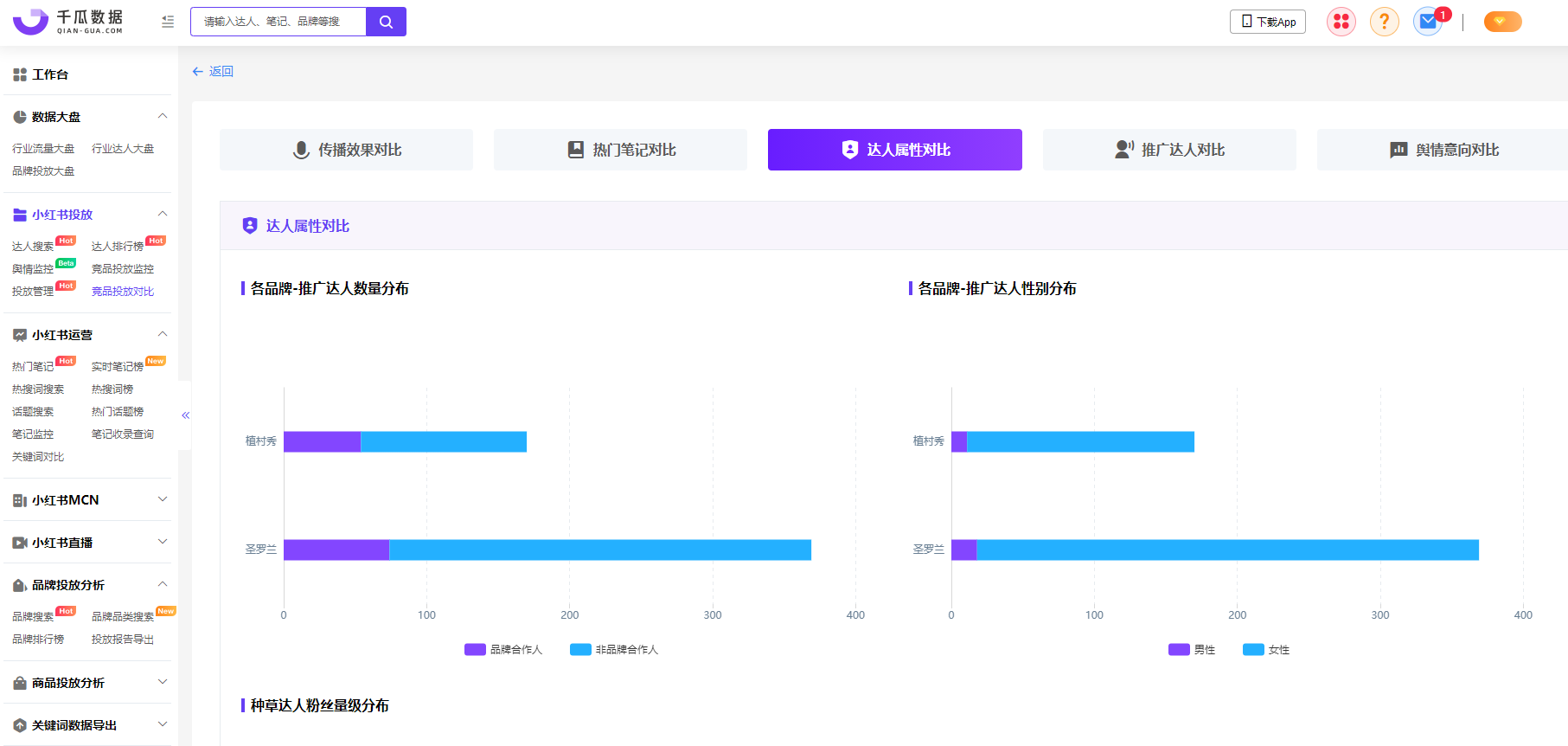Open 舆情监控 link
The height and width of the screenshot is (746, 1568).
coord(33,269)
